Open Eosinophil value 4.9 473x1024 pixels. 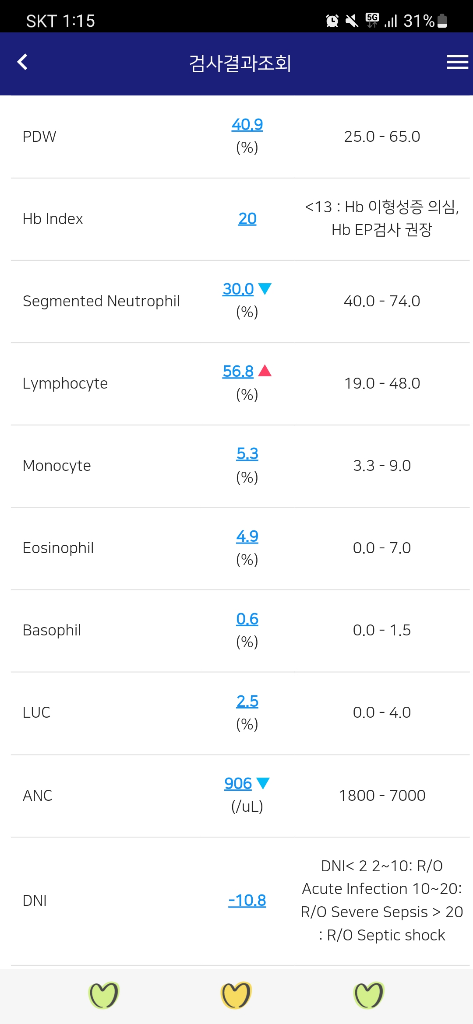click(247, 537)
